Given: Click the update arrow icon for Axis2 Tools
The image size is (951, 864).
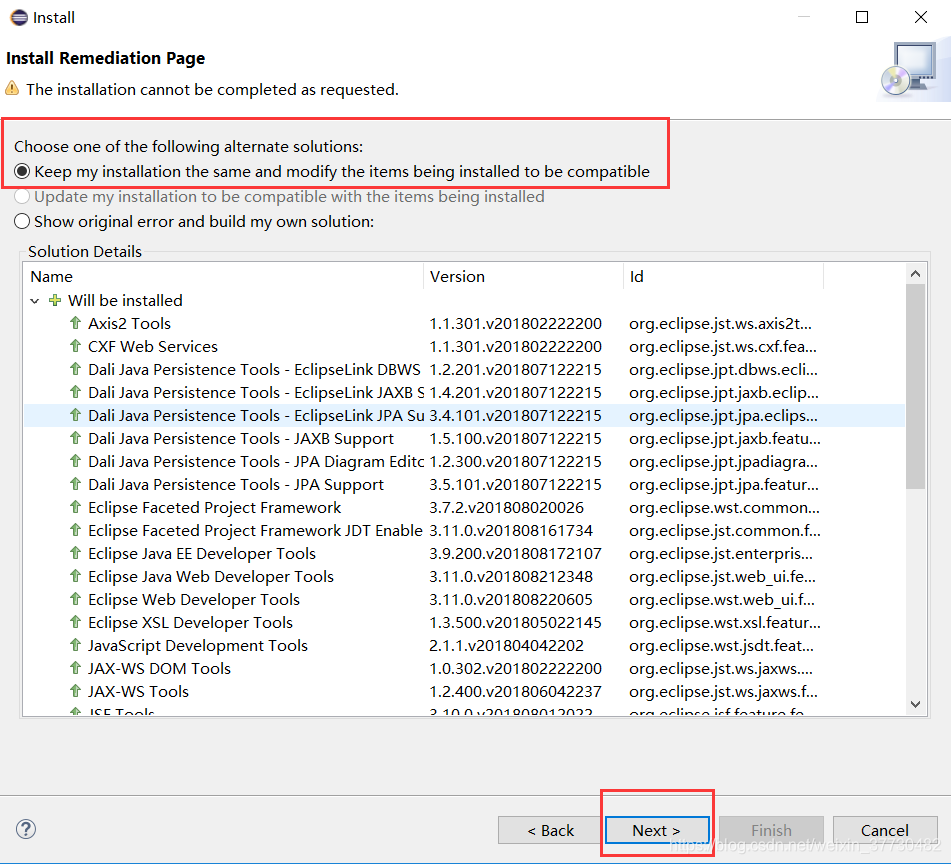Looking at the screenshot, I should (75, 323).
